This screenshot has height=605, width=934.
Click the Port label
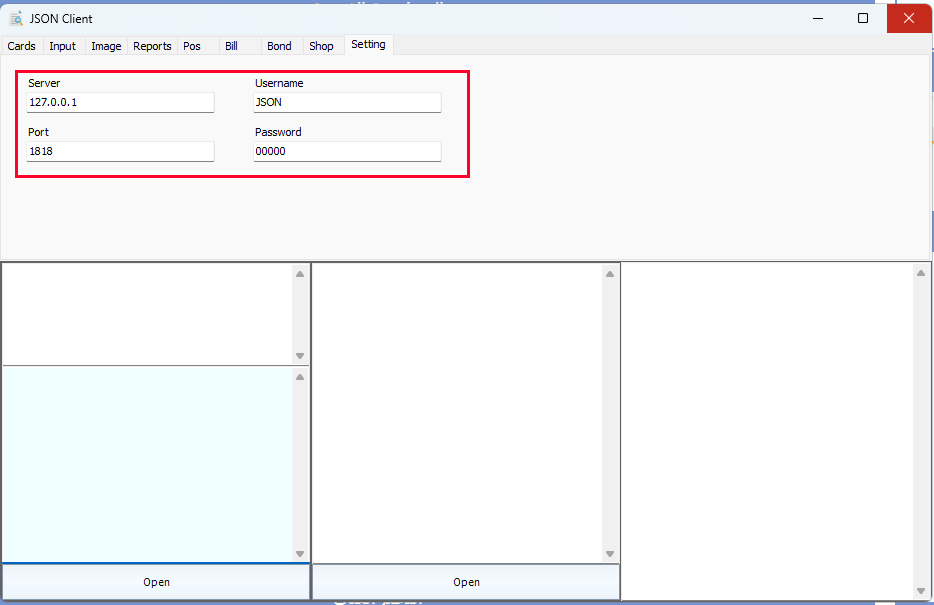pyautogui.click(x=39, y=132)
